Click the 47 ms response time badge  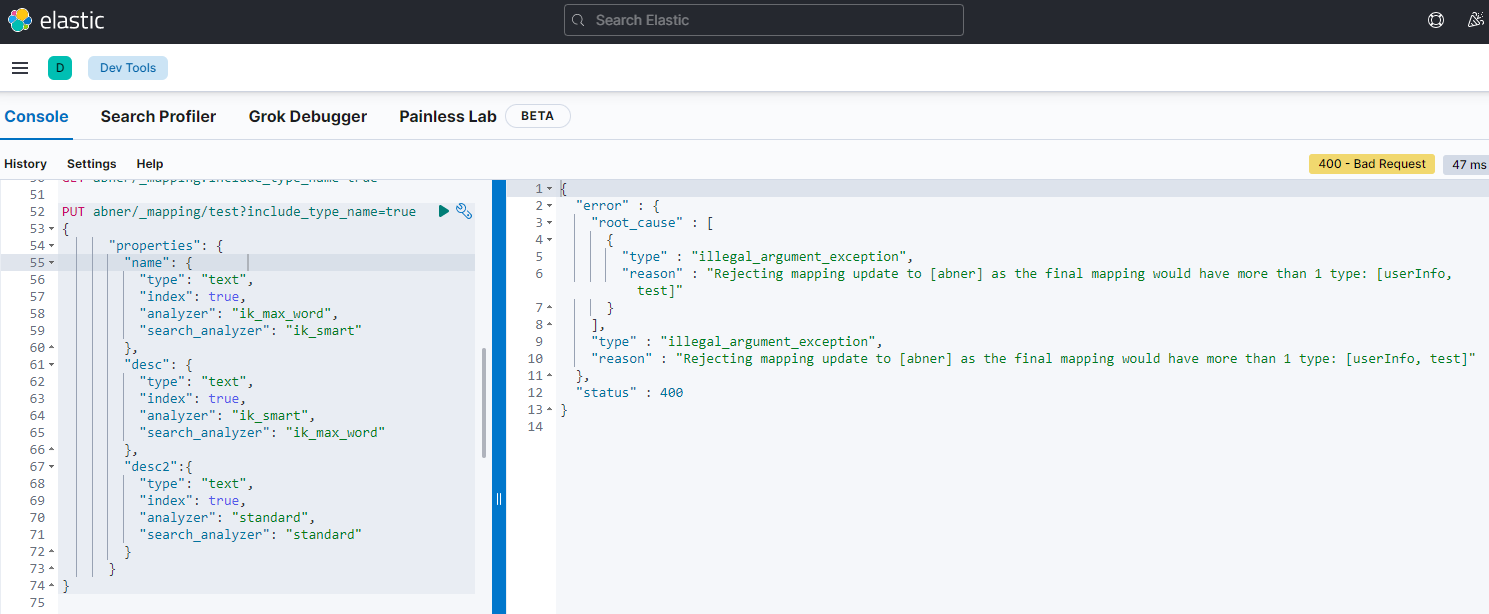[1467, 164]
